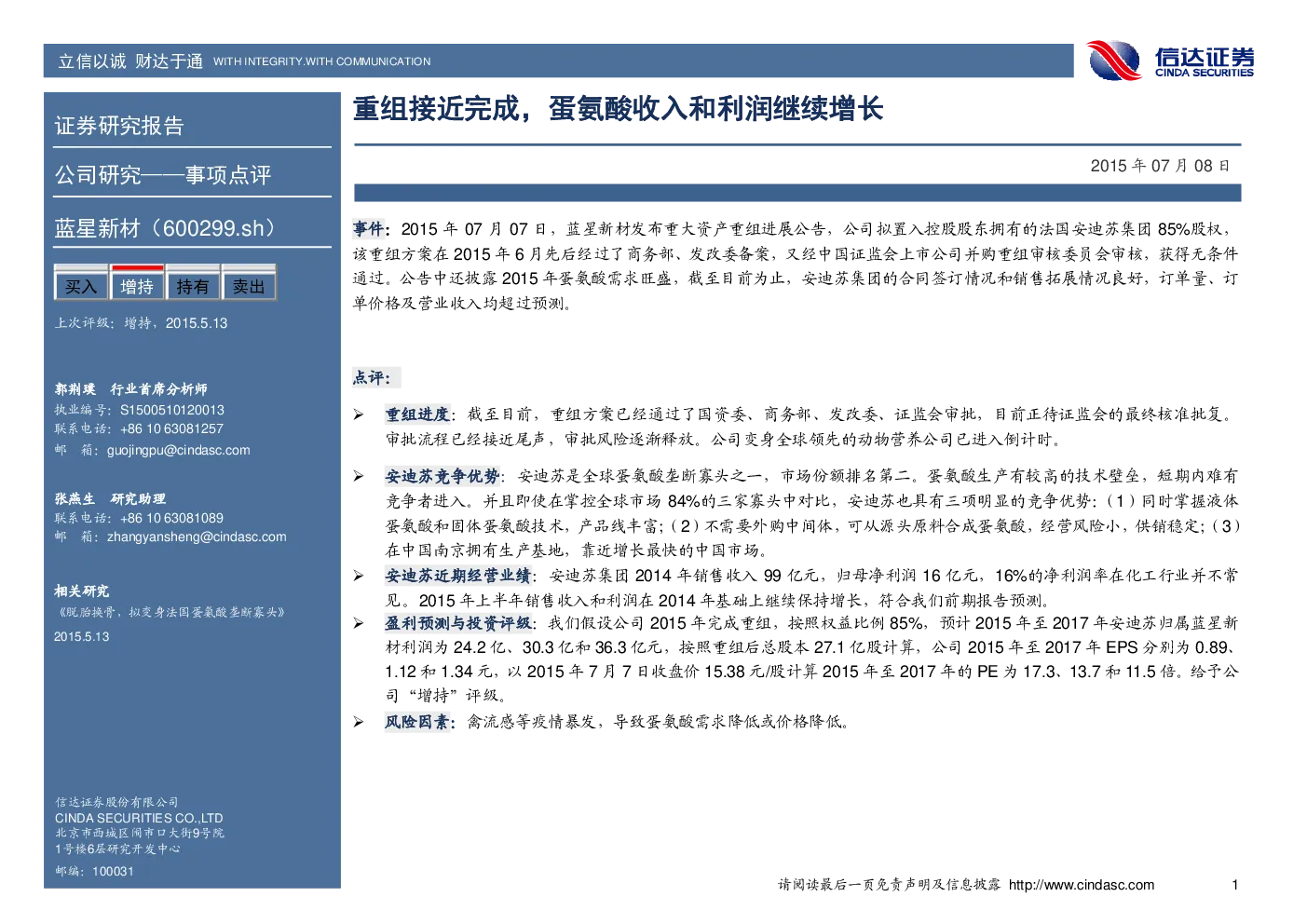Click the 安迪苏近期经营业绩 bullet heading

coord(458,576)
